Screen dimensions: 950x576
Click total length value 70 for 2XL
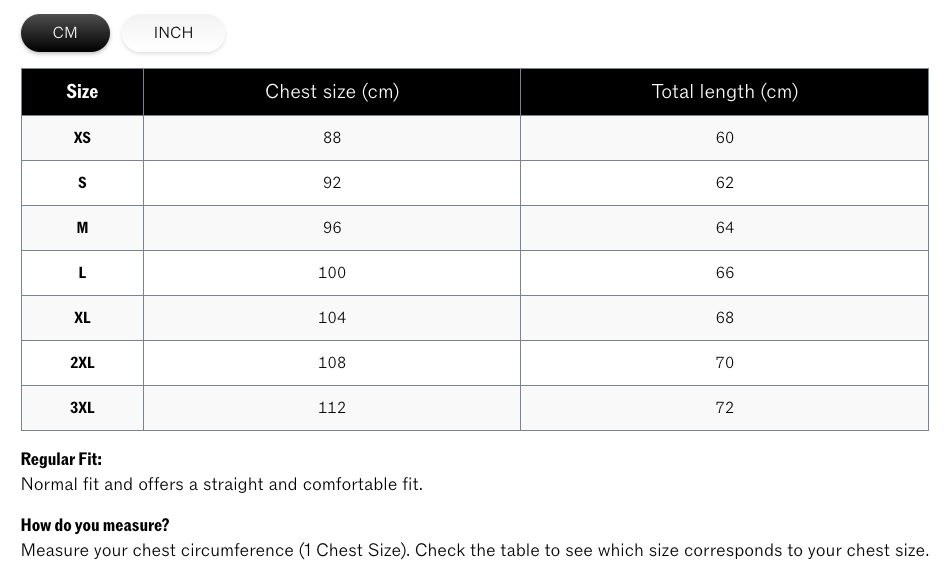[x=725, y=363]
